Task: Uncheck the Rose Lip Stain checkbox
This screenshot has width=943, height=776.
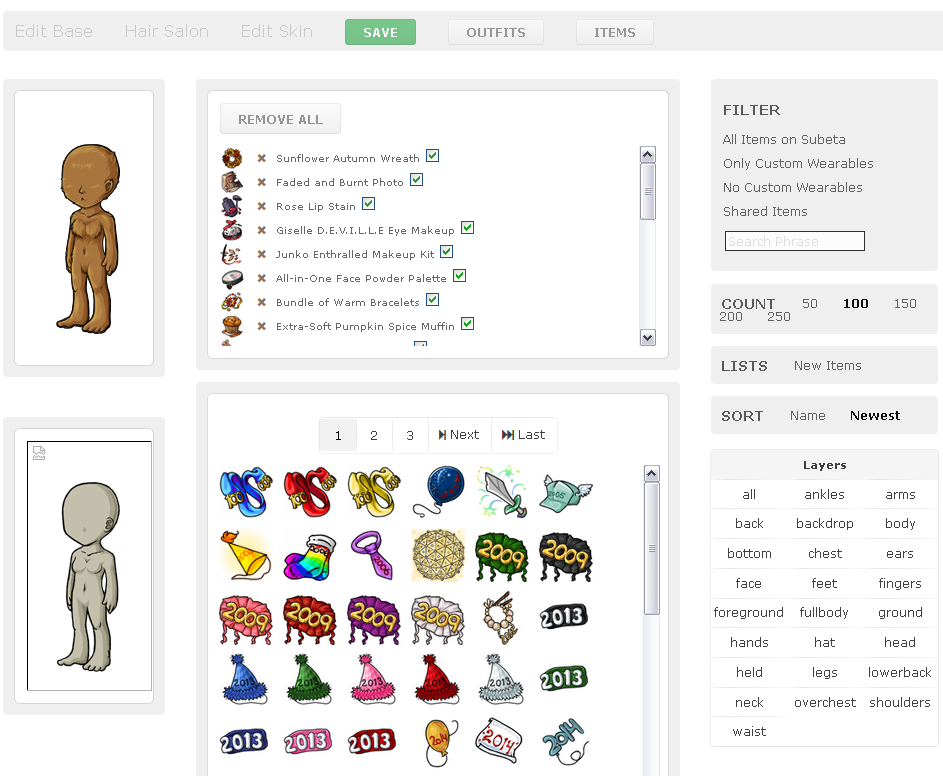Action: [368, 204]
